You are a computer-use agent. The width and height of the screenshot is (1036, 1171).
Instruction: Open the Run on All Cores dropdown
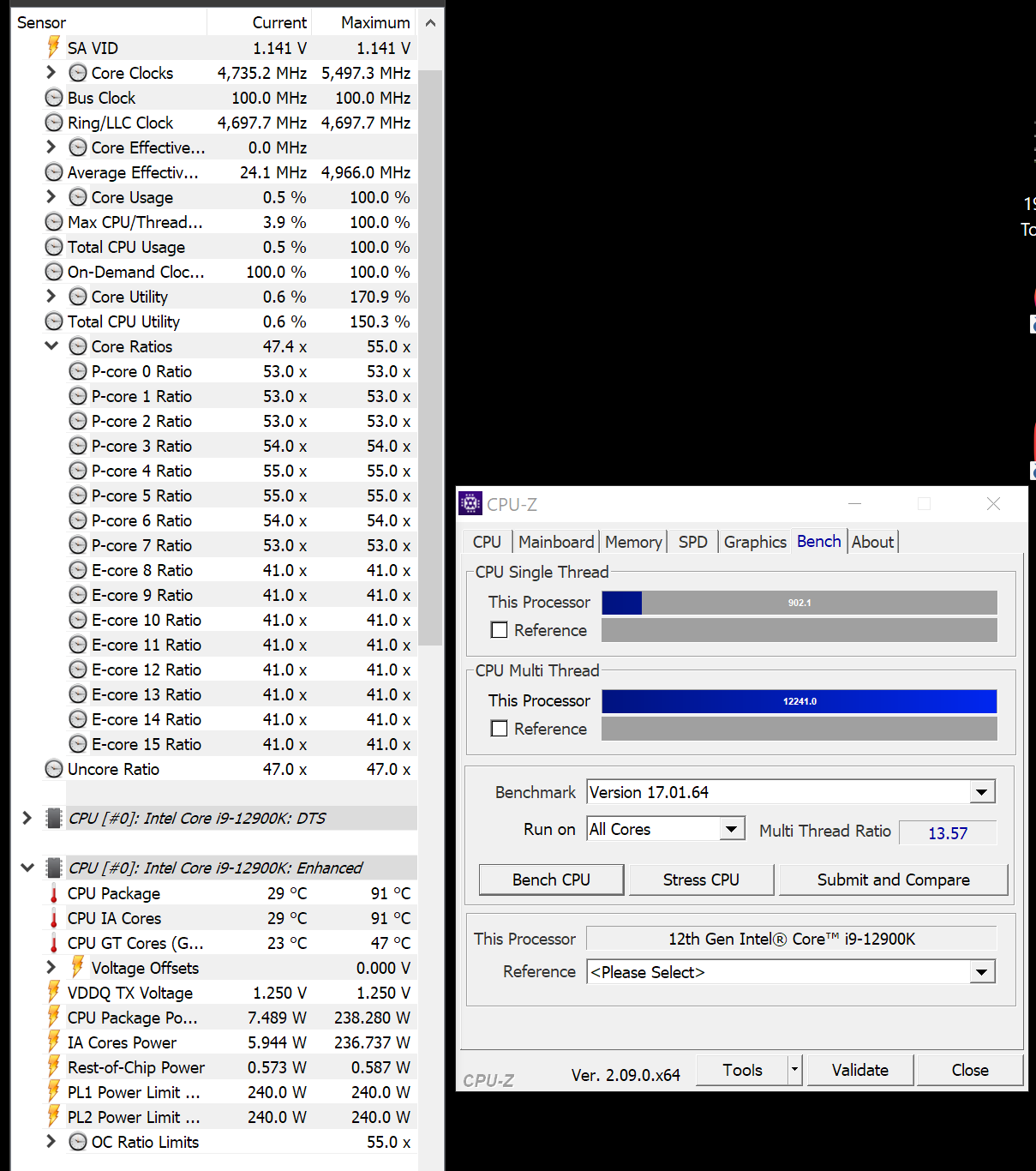tap(731, 829)
